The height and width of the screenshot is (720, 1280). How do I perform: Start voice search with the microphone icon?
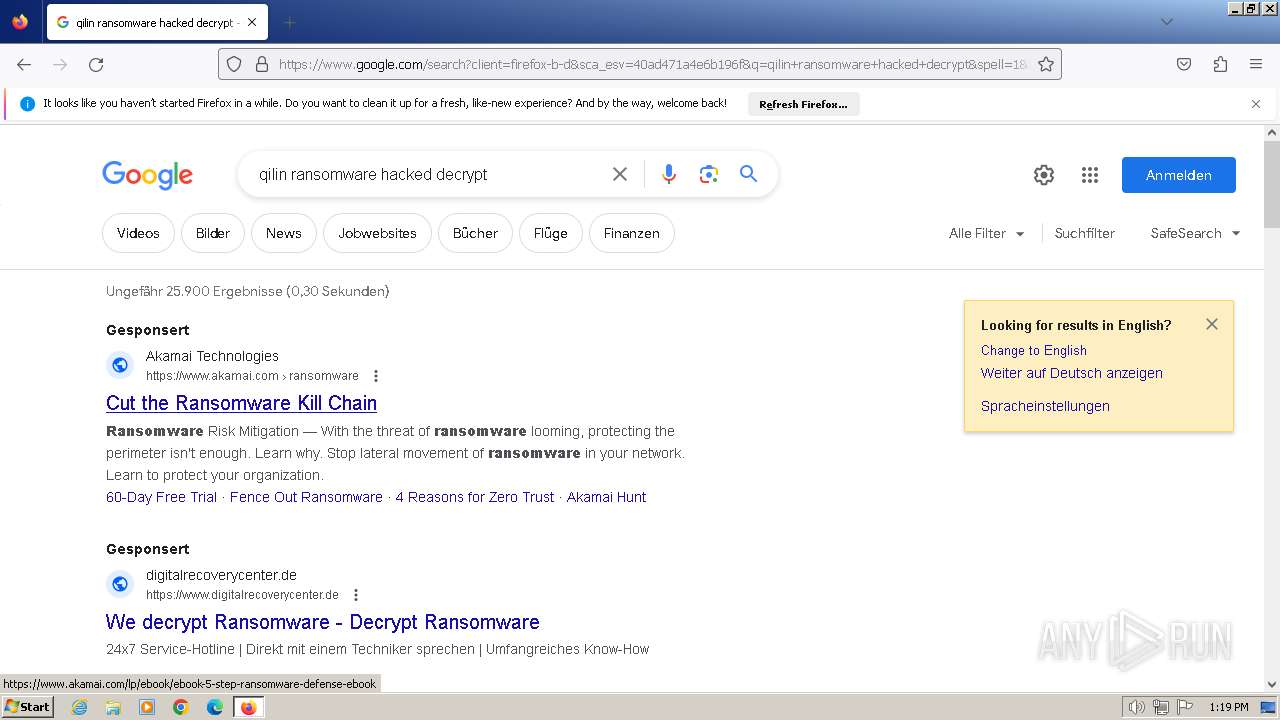(x=669, y=174)
